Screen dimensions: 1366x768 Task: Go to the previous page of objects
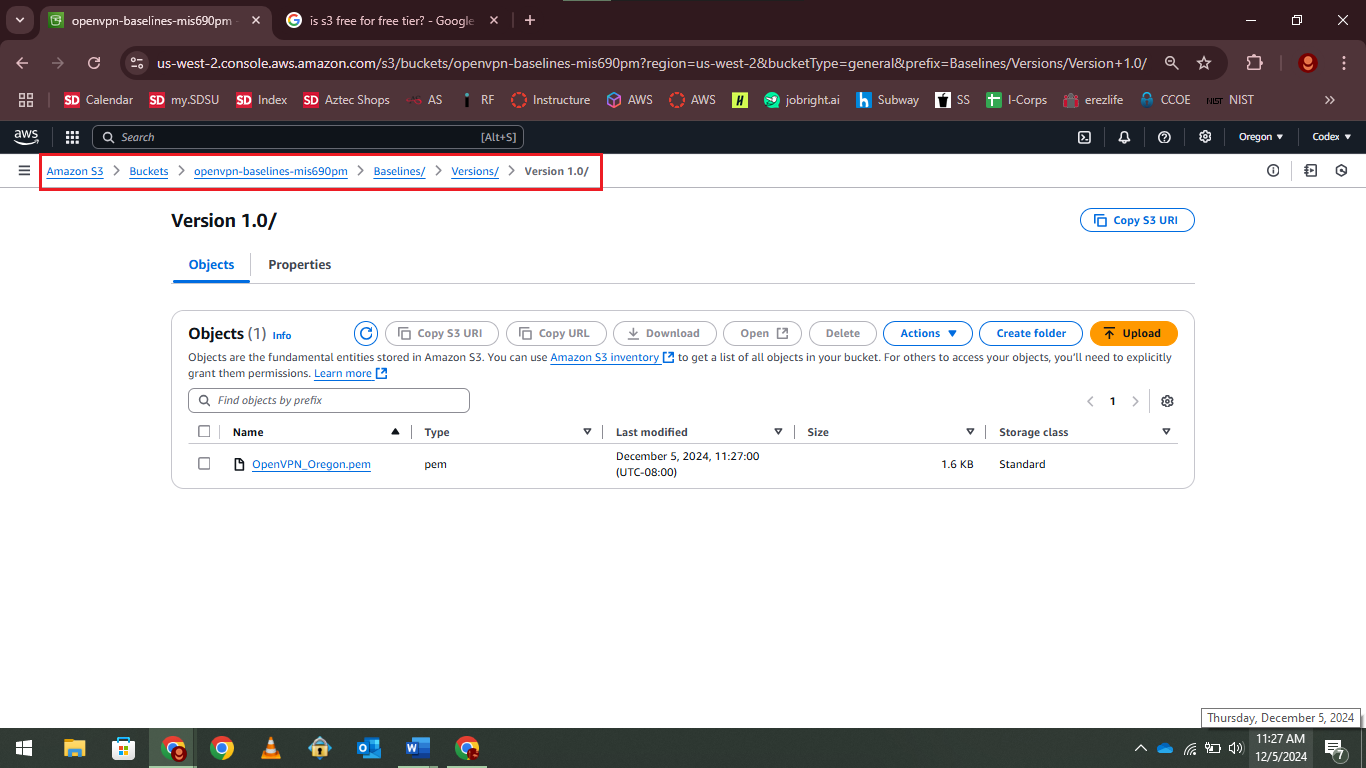1090,401
